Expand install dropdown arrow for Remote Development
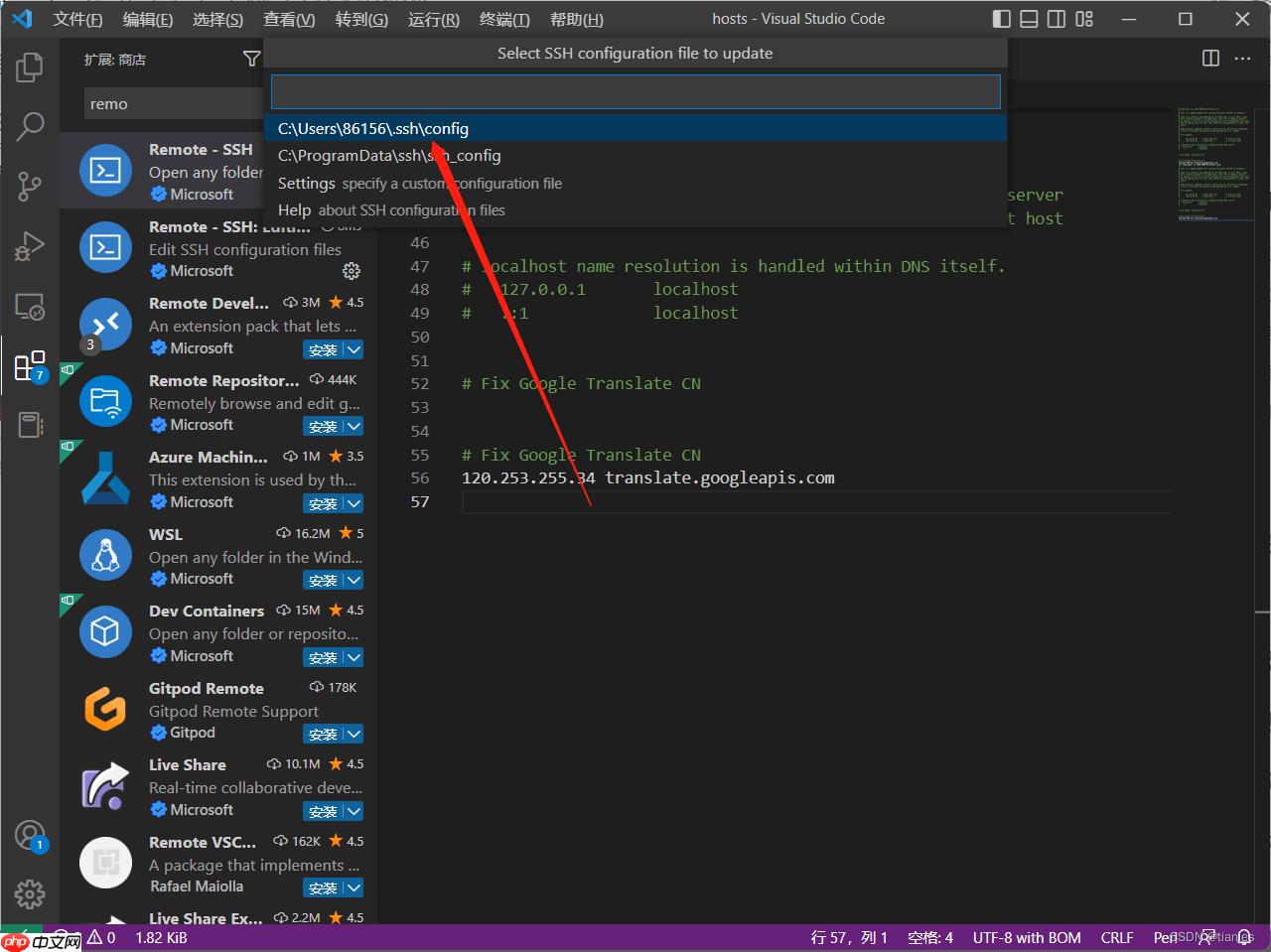The width and height of the screenshot is (1271, 952). pyautogui.click(x=353, y=349)
